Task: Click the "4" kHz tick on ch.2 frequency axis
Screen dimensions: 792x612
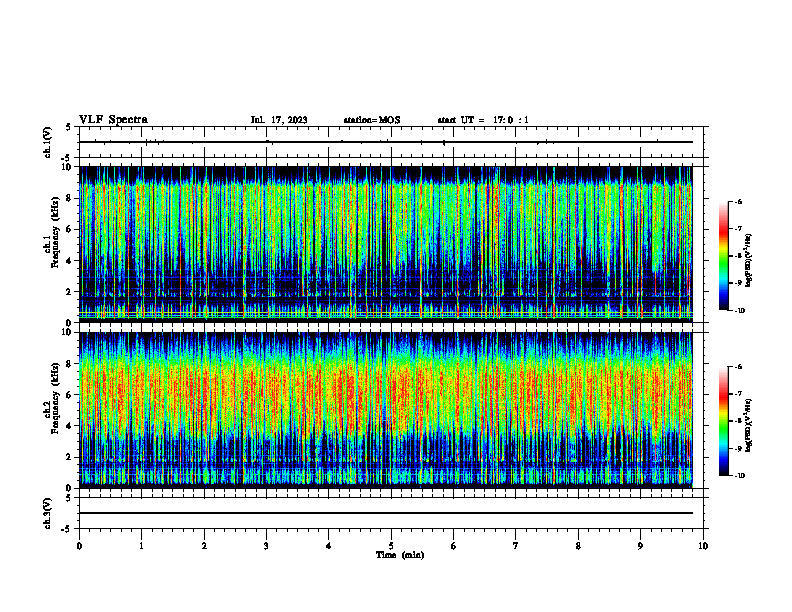Action: (x=70, y=426)
